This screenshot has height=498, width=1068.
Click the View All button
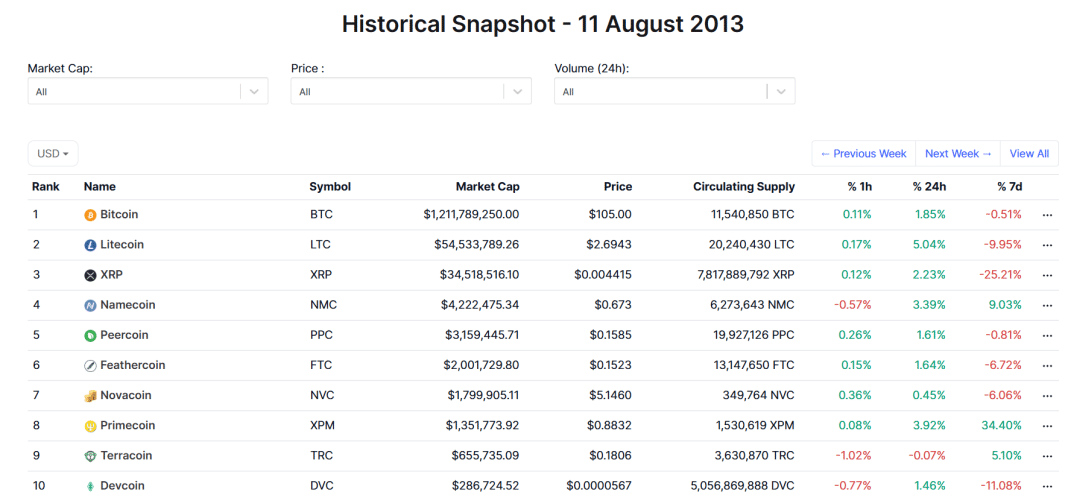[x=1029, y=154]
